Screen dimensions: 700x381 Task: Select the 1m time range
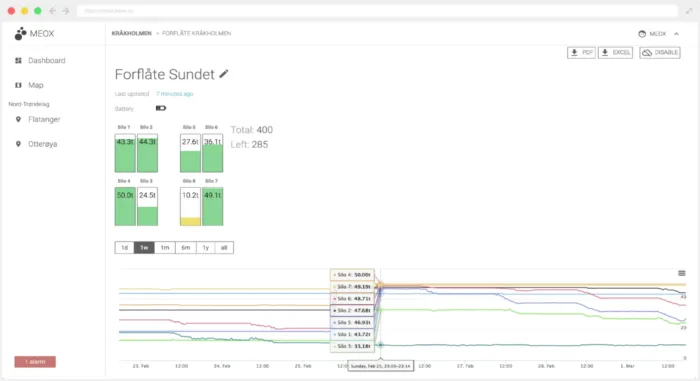[165, 247]
